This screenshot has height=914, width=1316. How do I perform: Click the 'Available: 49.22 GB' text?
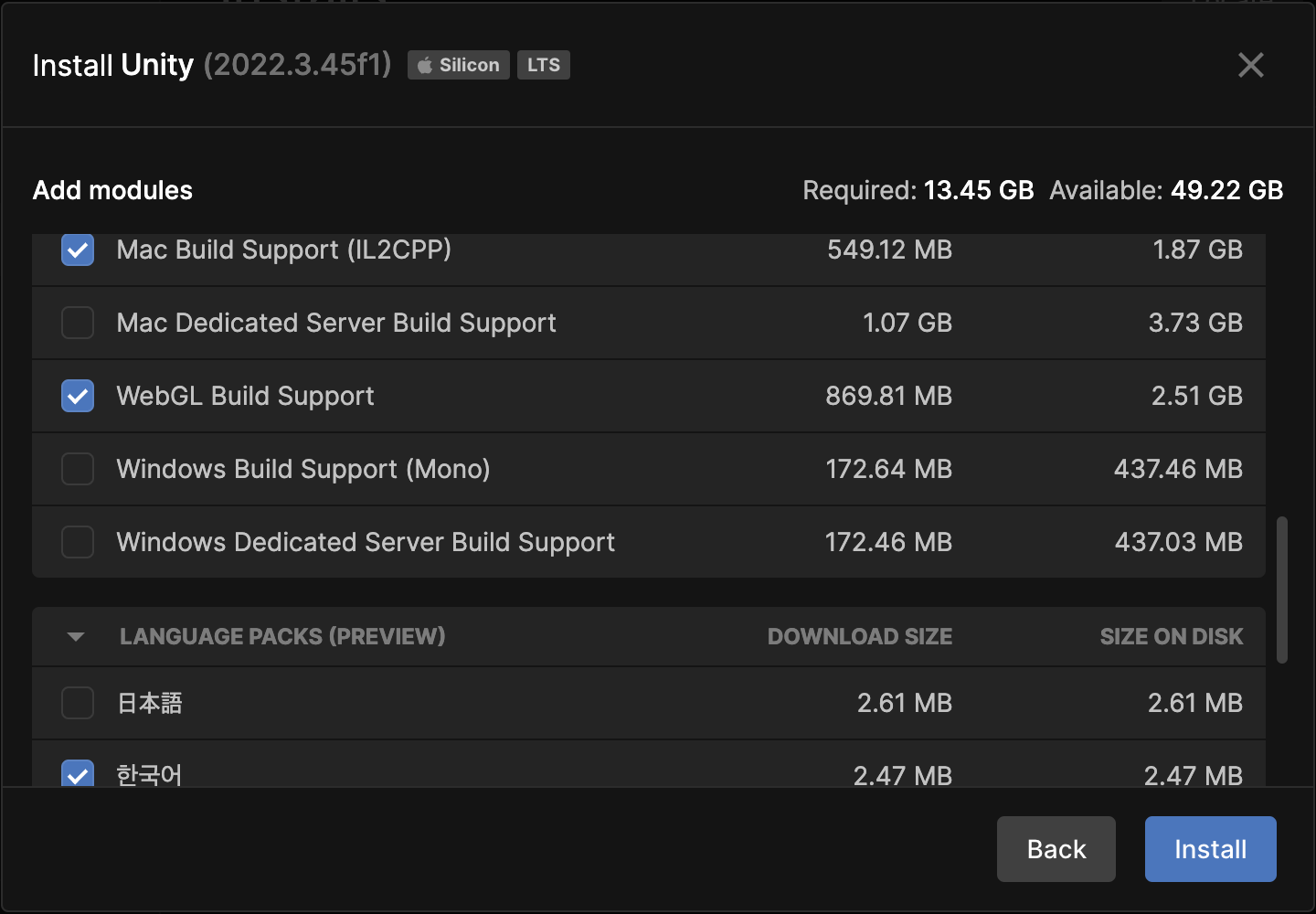click(x=1166, y=190)
